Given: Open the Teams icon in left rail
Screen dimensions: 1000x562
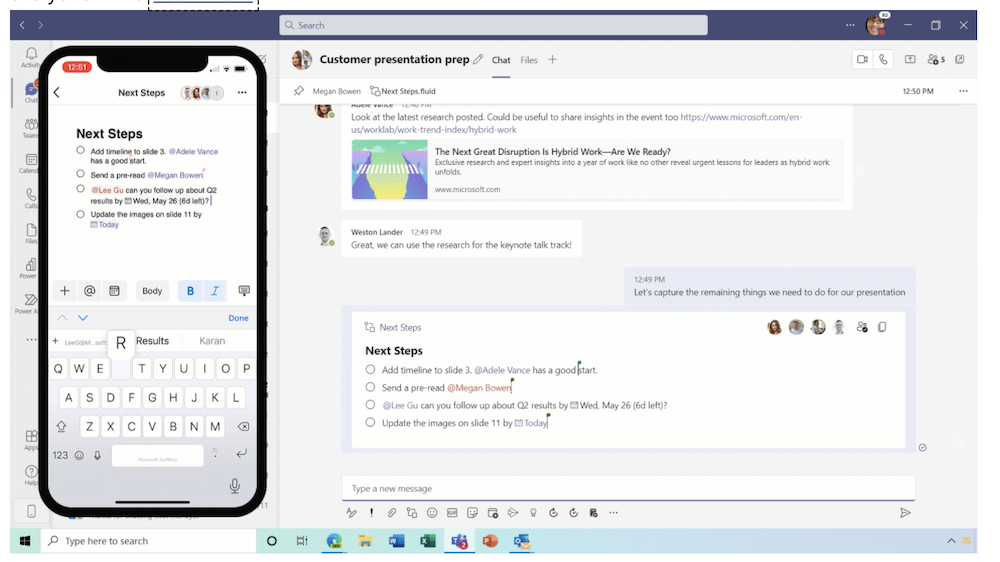Looking at the screenshot, I should pos(30,128).
